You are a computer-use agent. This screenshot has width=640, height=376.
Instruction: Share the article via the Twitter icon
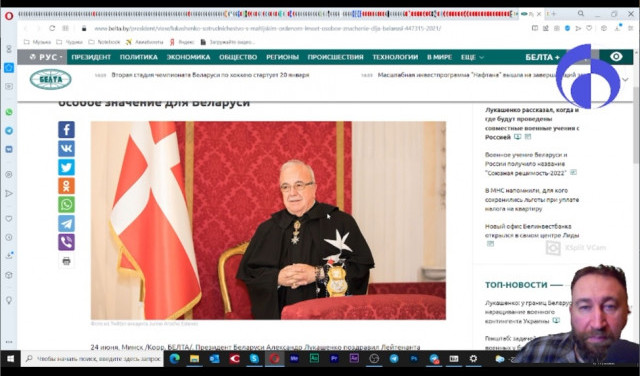(66, 167)
